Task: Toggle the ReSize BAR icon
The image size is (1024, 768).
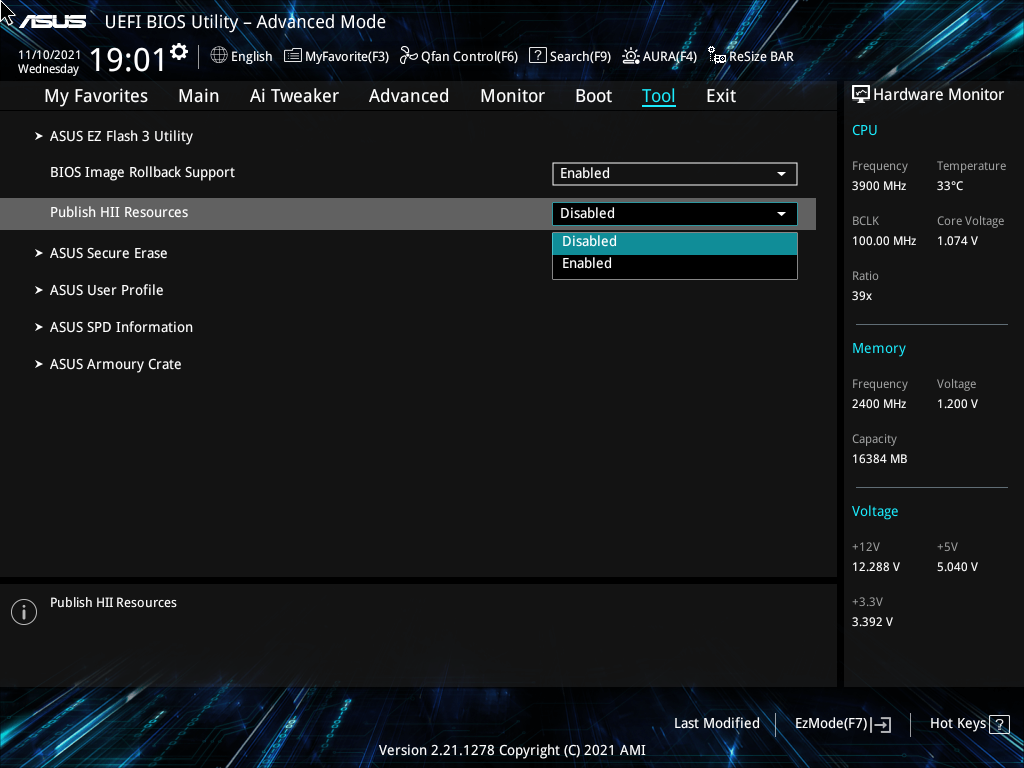Action: (x=717, y=56)
